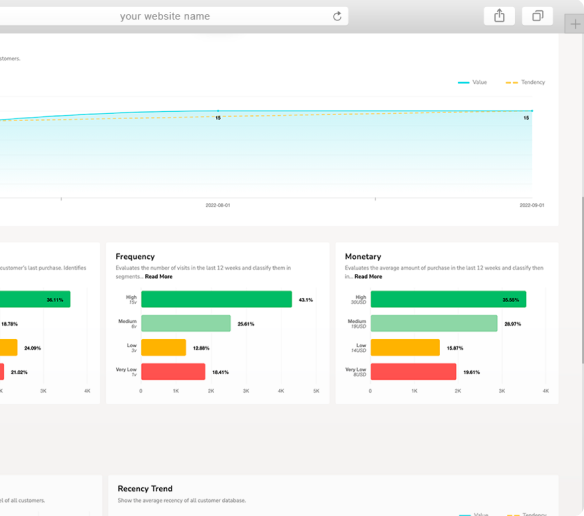Screen dimensions: 584x516
Task: Click the Monetary Medium light green bar
Action: pyautogui.click(x=434, y=323)
